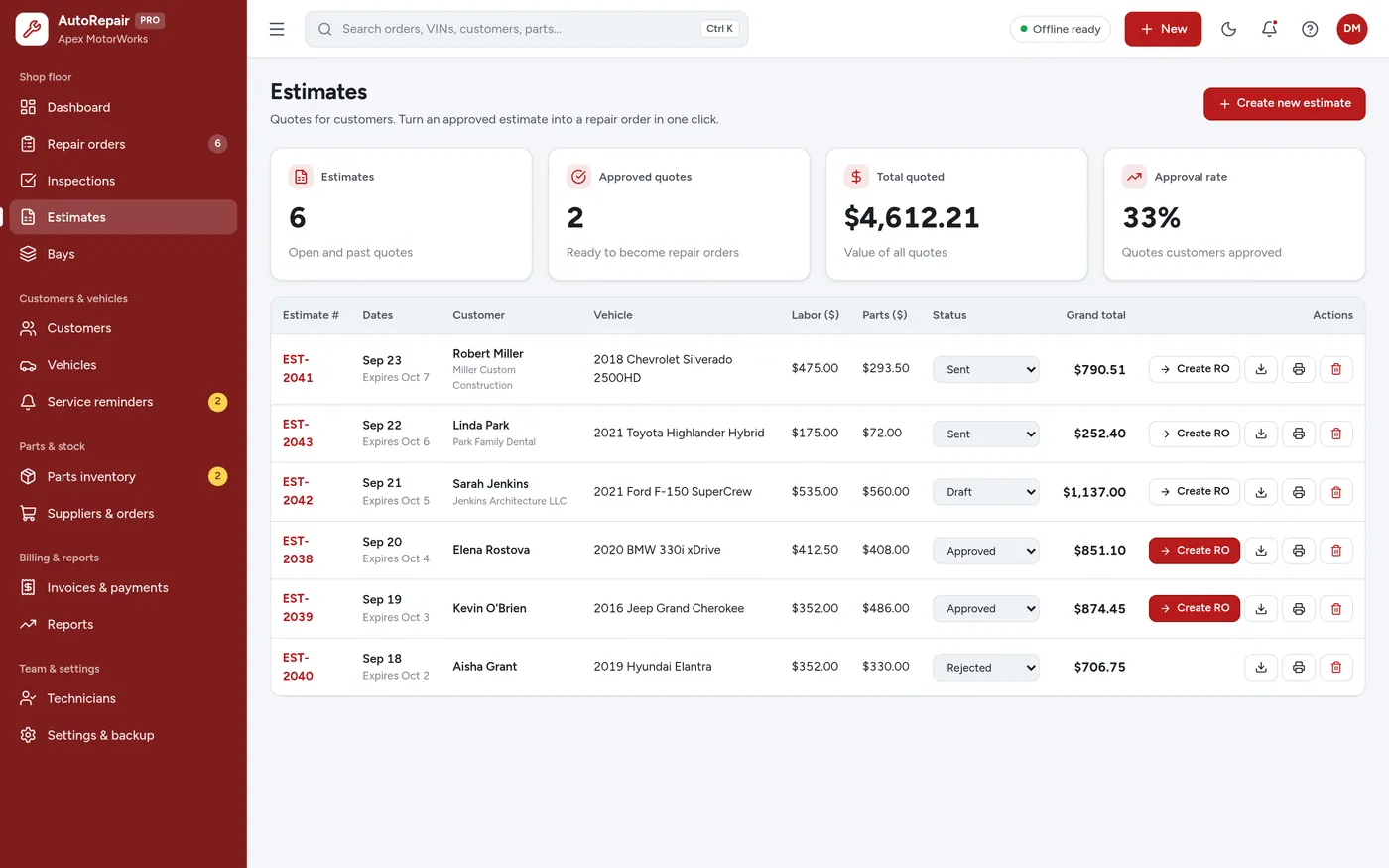This screenshot has height=868, width=1389.
Task: Download estimate EST-2039
Action: point(1261,609)
